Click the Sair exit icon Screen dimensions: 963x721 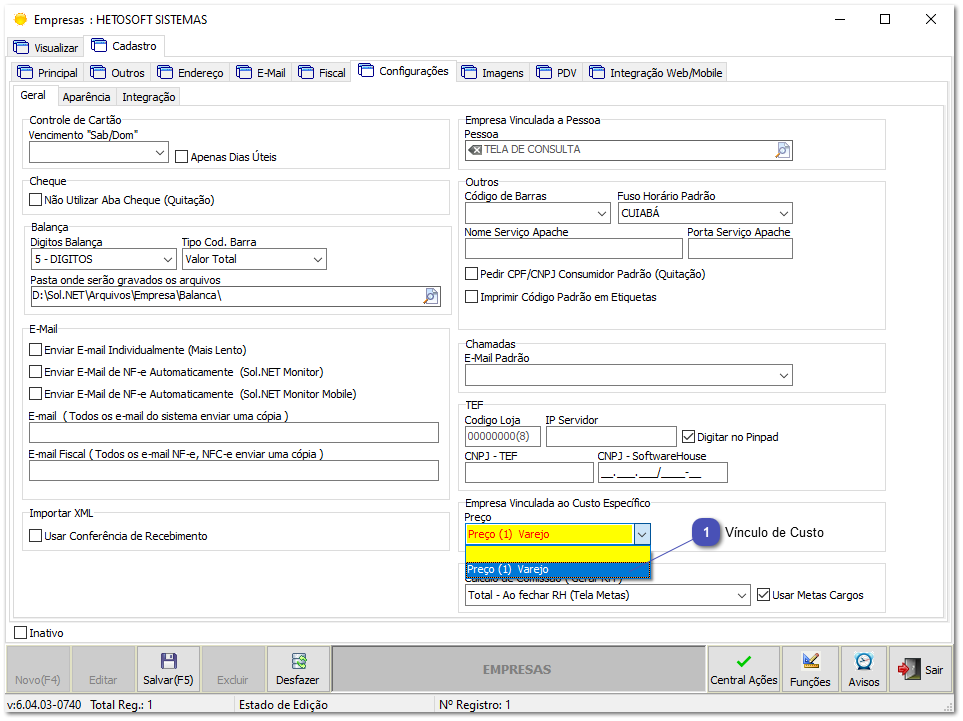[908, 669]
